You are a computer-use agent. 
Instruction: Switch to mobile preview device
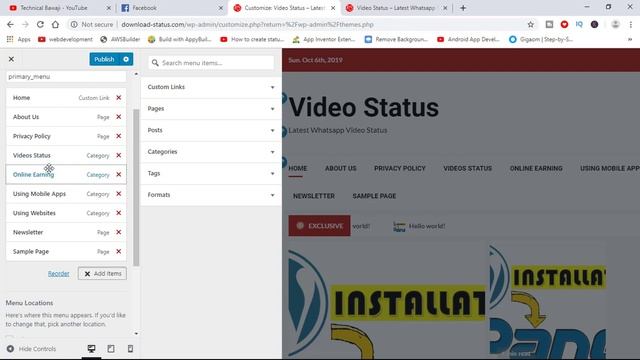pyautogui.click(x=131, y=349)
